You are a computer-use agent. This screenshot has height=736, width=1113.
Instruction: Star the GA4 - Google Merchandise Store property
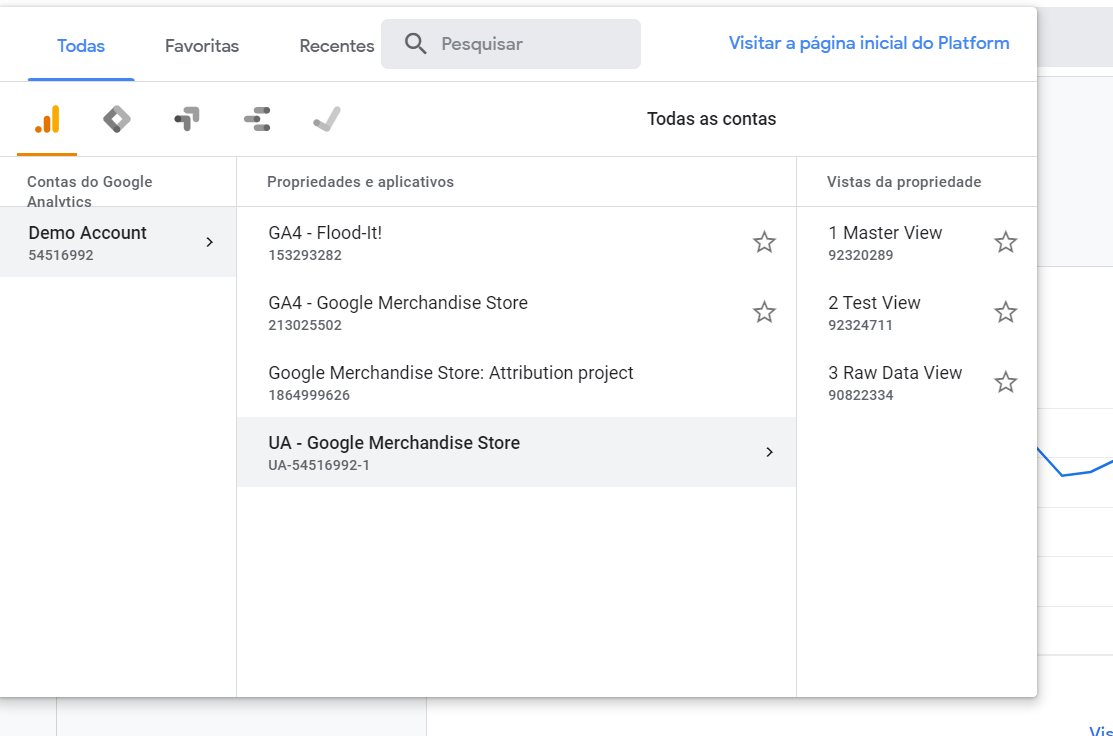pyautogui.click(x=764, y=312)
